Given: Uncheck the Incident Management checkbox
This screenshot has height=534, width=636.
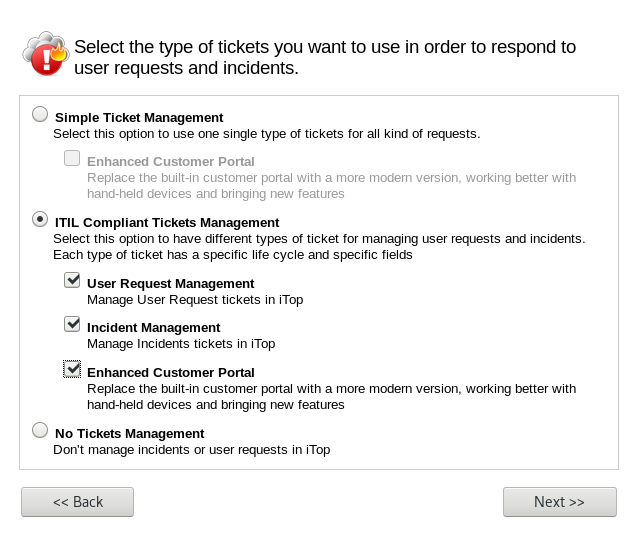Looking at the screenshot, I should pyautogui.click(x=72, y=325).
